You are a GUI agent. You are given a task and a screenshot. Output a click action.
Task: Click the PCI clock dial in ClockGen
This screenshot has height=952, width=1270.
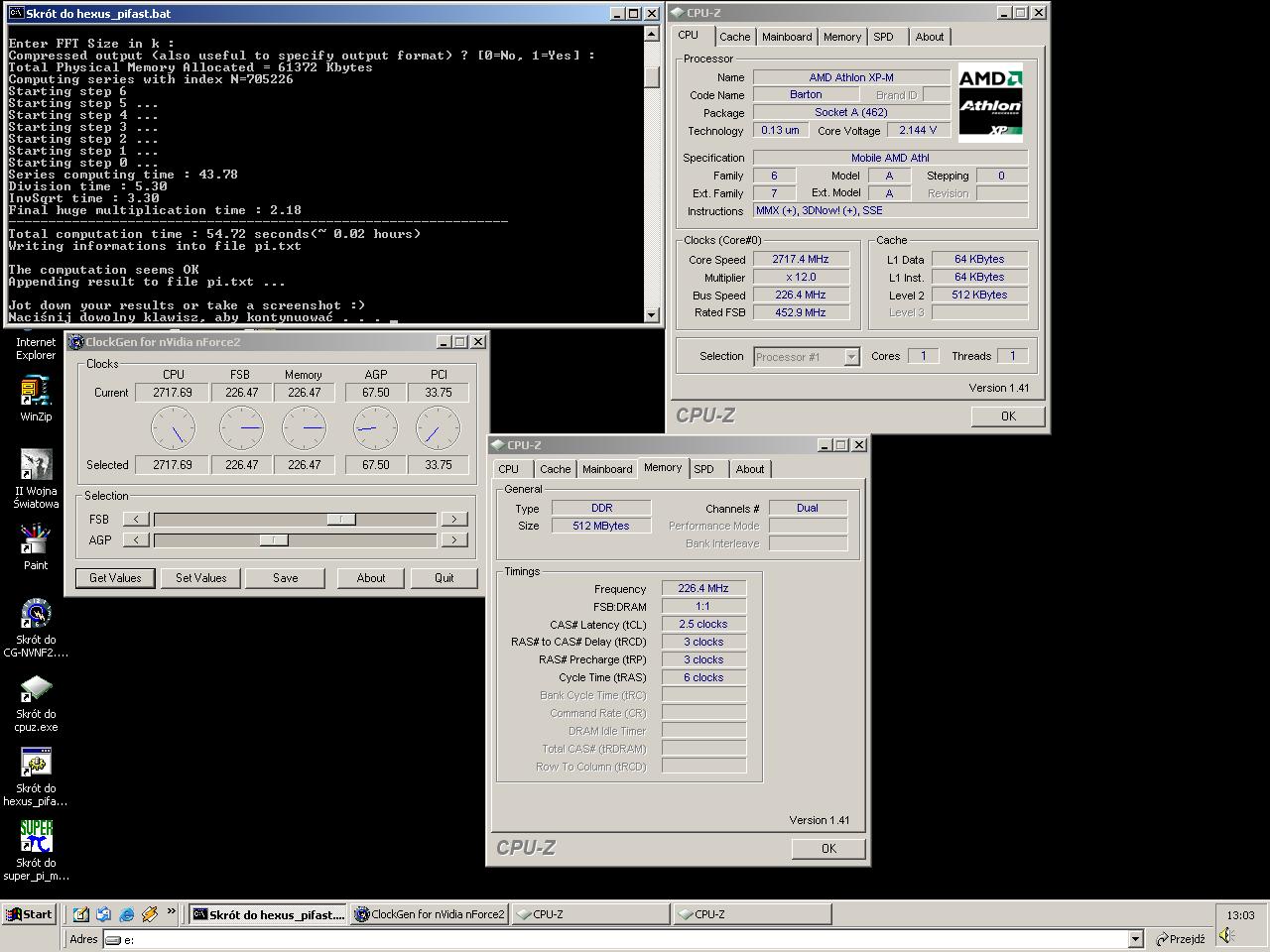[438, 428]
